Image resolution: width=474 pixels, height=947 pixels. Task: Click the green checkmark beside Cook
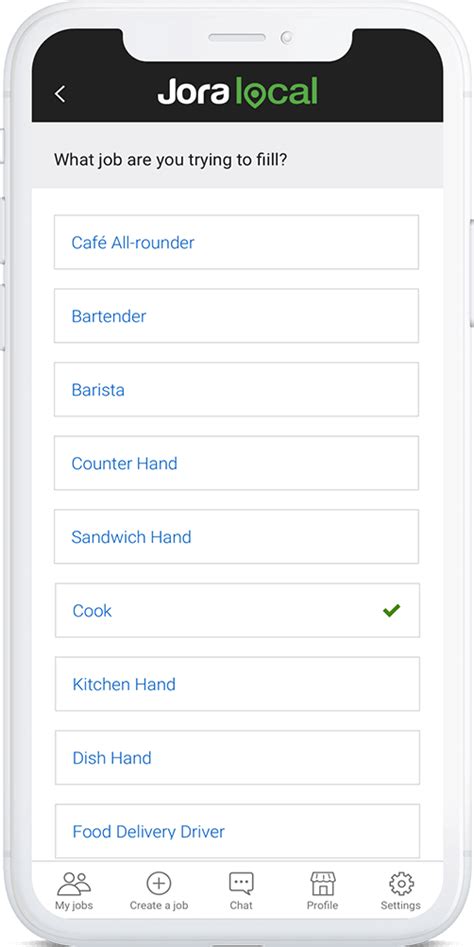[x=391, y=611]
